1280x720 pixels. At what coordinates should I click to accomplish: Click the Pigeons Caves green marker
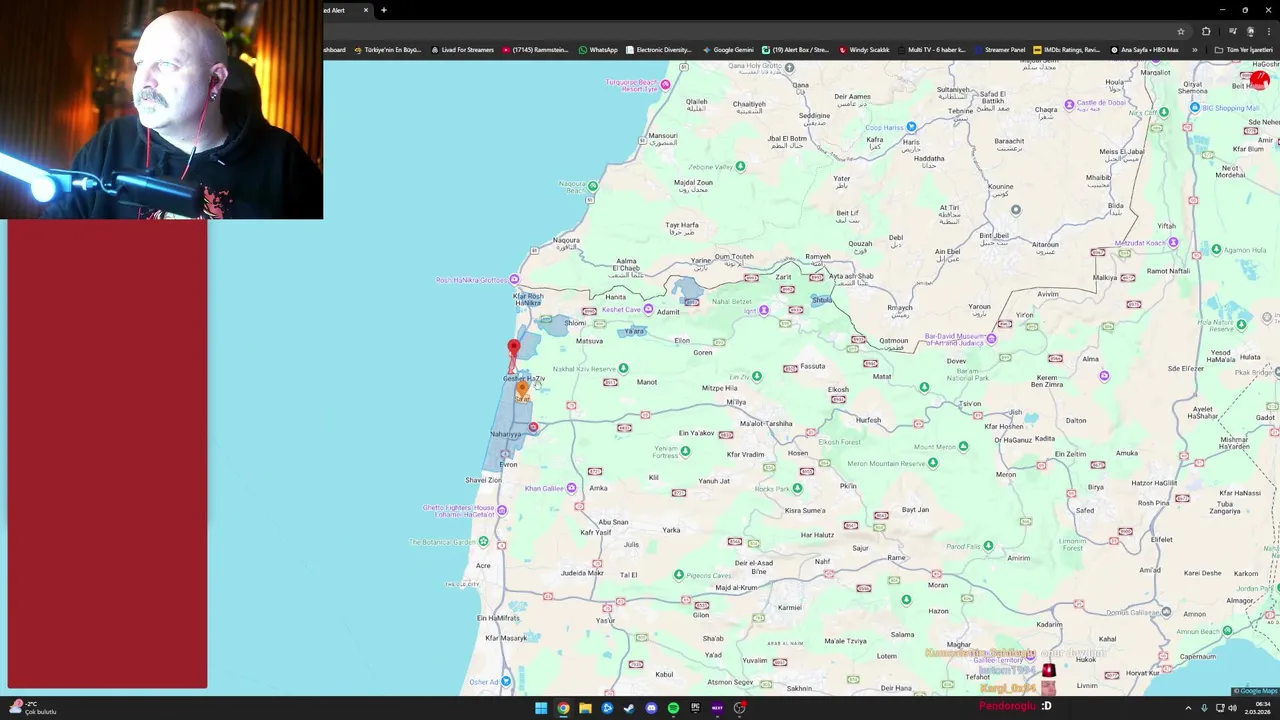679,575
